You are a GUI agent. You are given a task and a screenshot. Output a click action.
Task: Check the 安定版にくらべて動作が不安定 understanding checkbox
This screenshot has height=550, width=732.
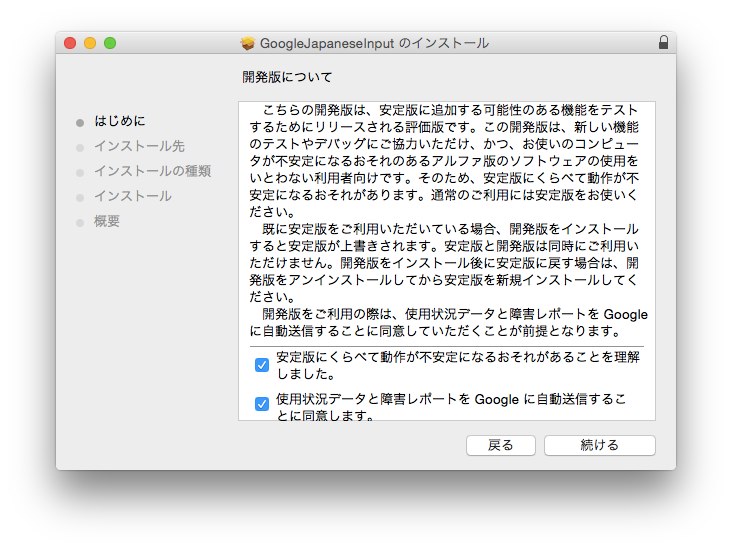(262, 365)
